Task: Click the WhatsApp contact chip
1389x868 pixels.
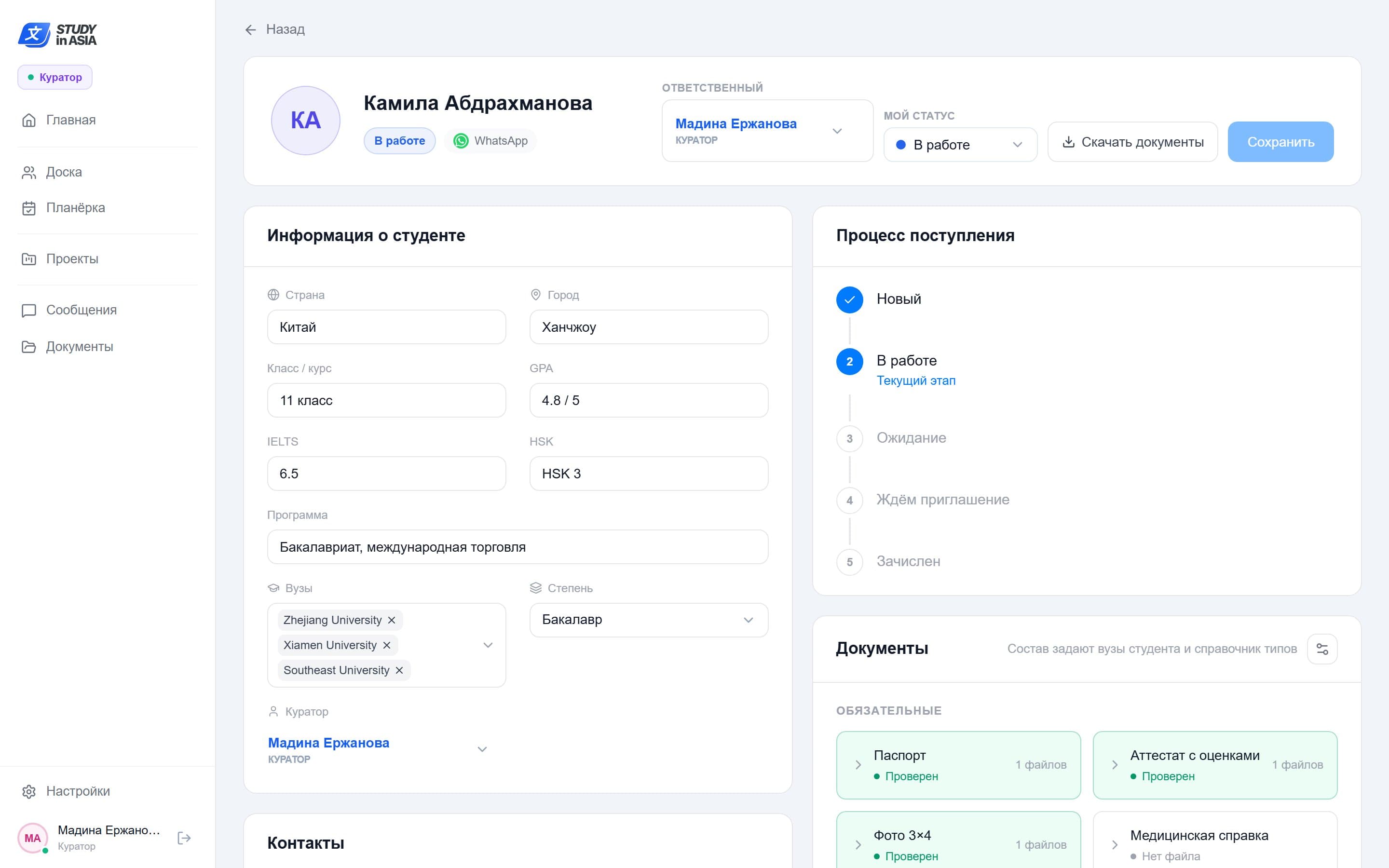Action: click(490, 141)
